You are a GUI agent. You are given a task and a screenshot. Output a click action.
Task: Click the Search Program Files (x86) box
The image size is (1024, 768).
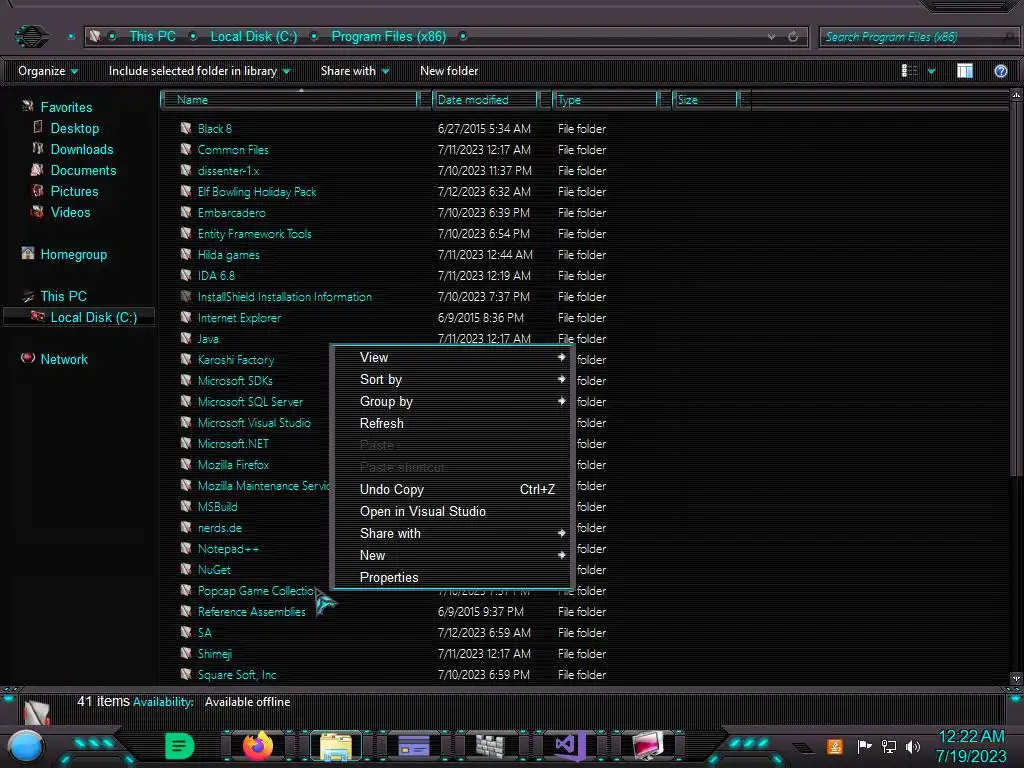[917, 37]
